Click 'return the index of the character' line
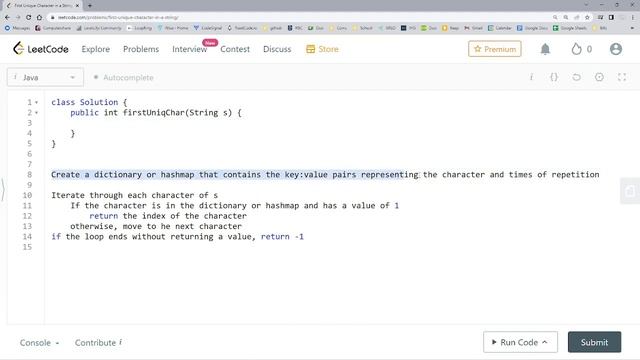The image size is (640, 360). coord(168,216)
